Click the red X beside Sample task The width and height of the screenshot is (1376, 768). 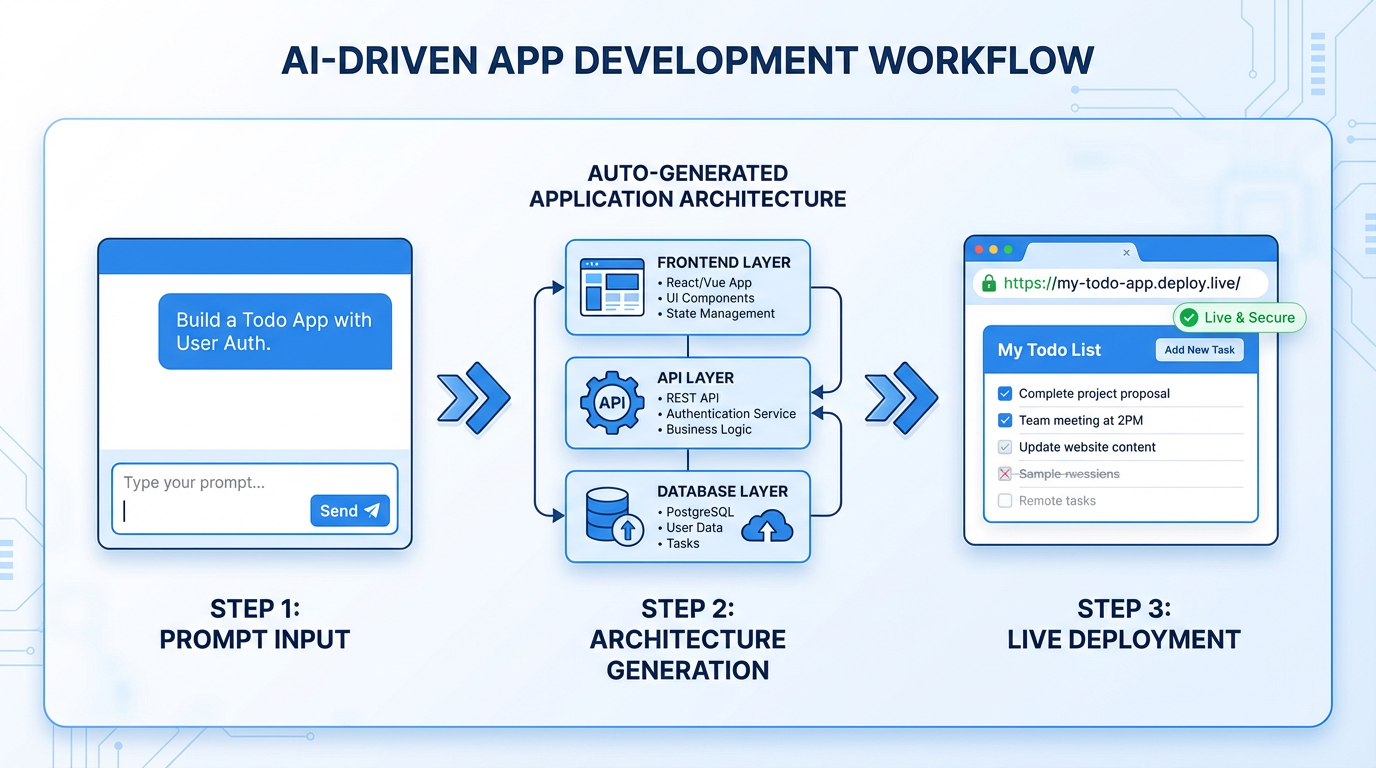1005,473
